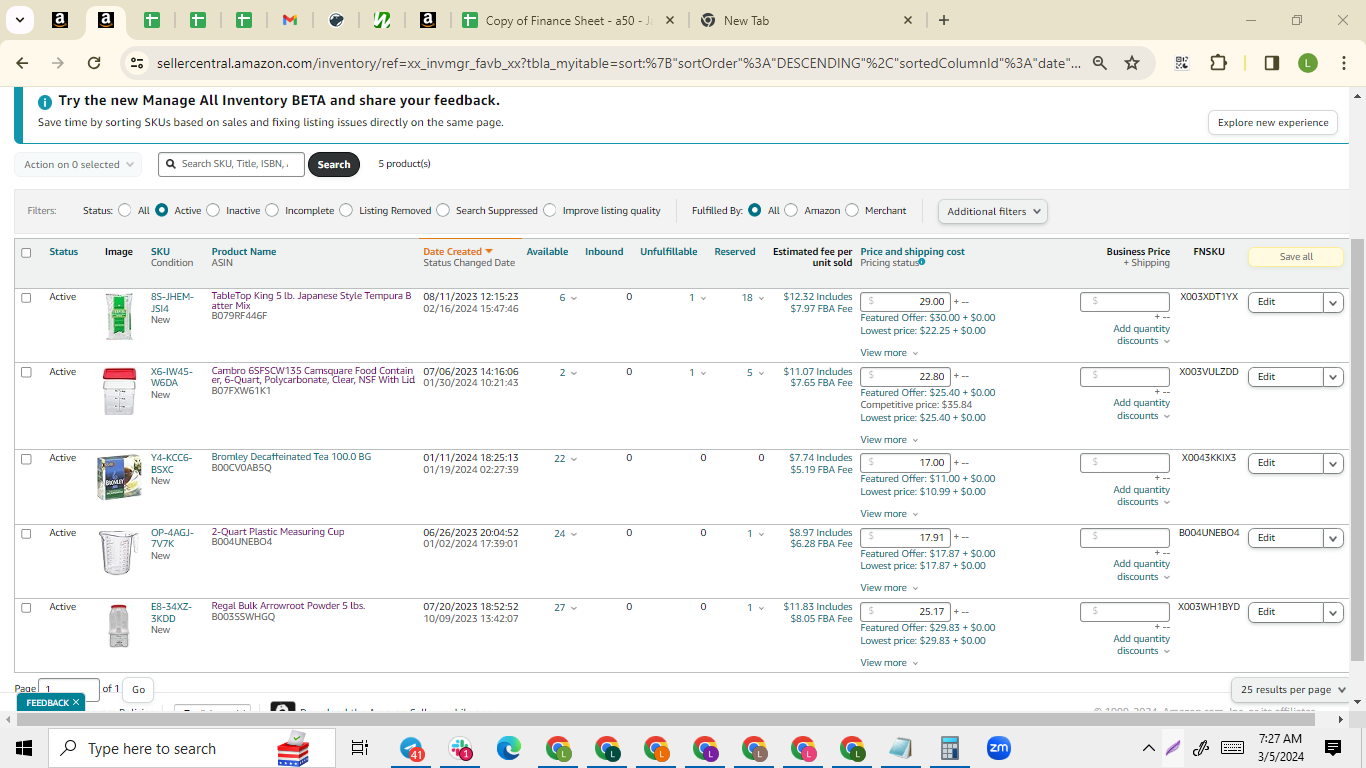Image resolution: width=1366 pixels, height=768 pixels.
Task: Open the Action on 0 selected dropdown
Action: (78, 164)
